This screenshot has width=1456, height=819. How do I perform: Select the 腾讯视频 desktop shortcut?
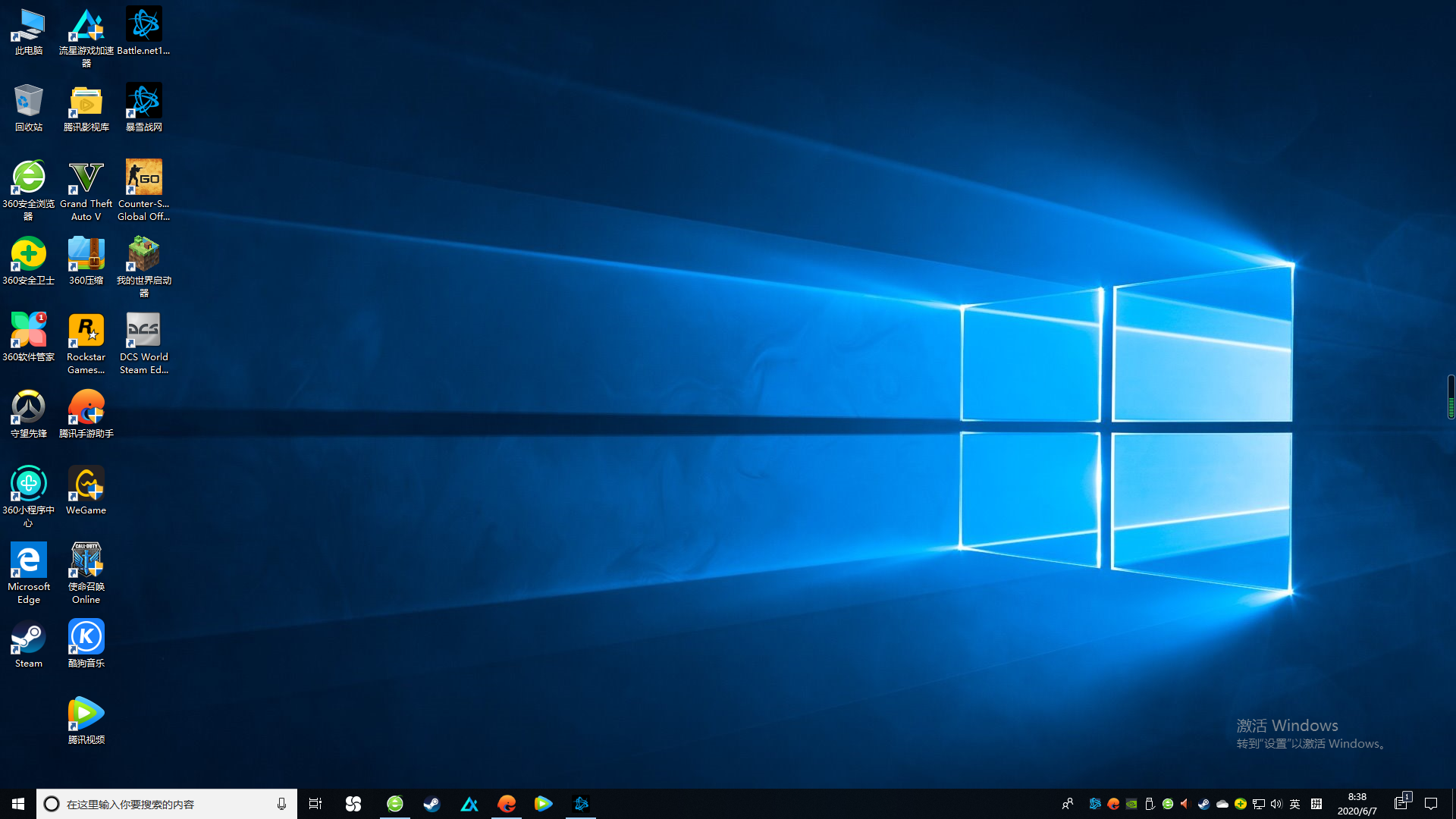pyautogui.click(x=86, y=721)
